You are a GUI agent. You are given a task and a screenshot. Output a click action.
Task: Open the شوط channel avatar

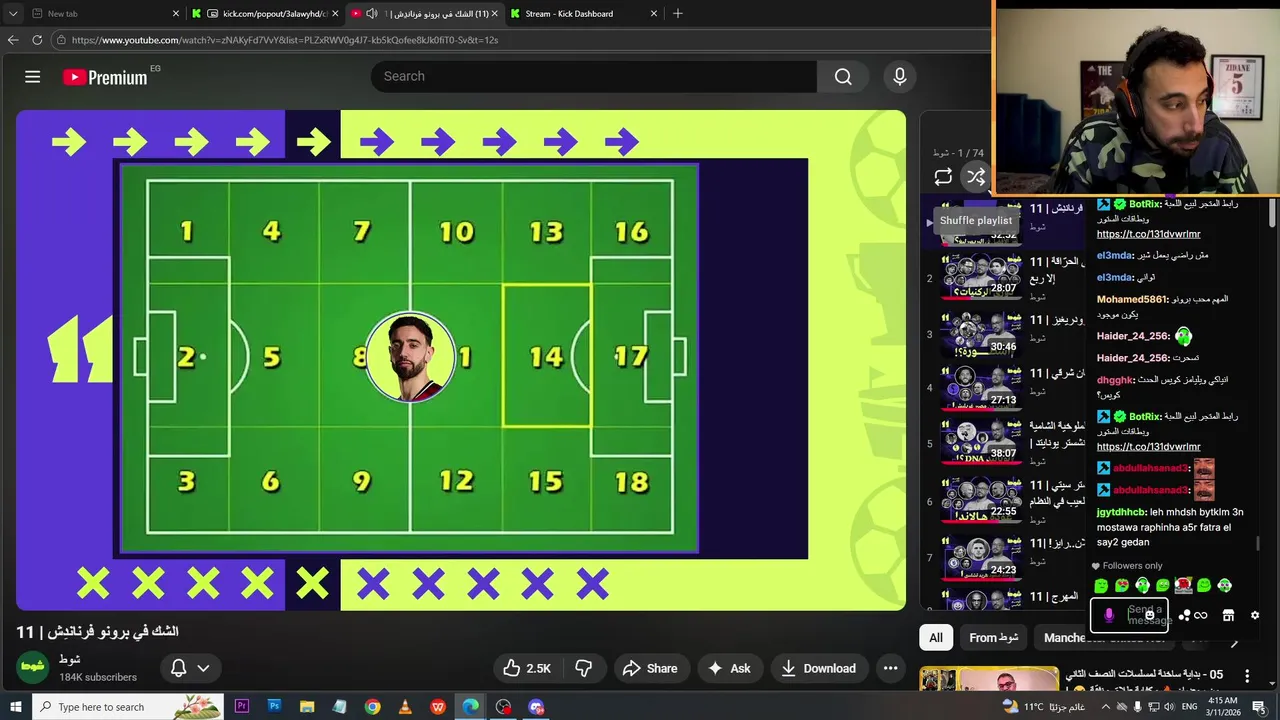tap(33, 668)
